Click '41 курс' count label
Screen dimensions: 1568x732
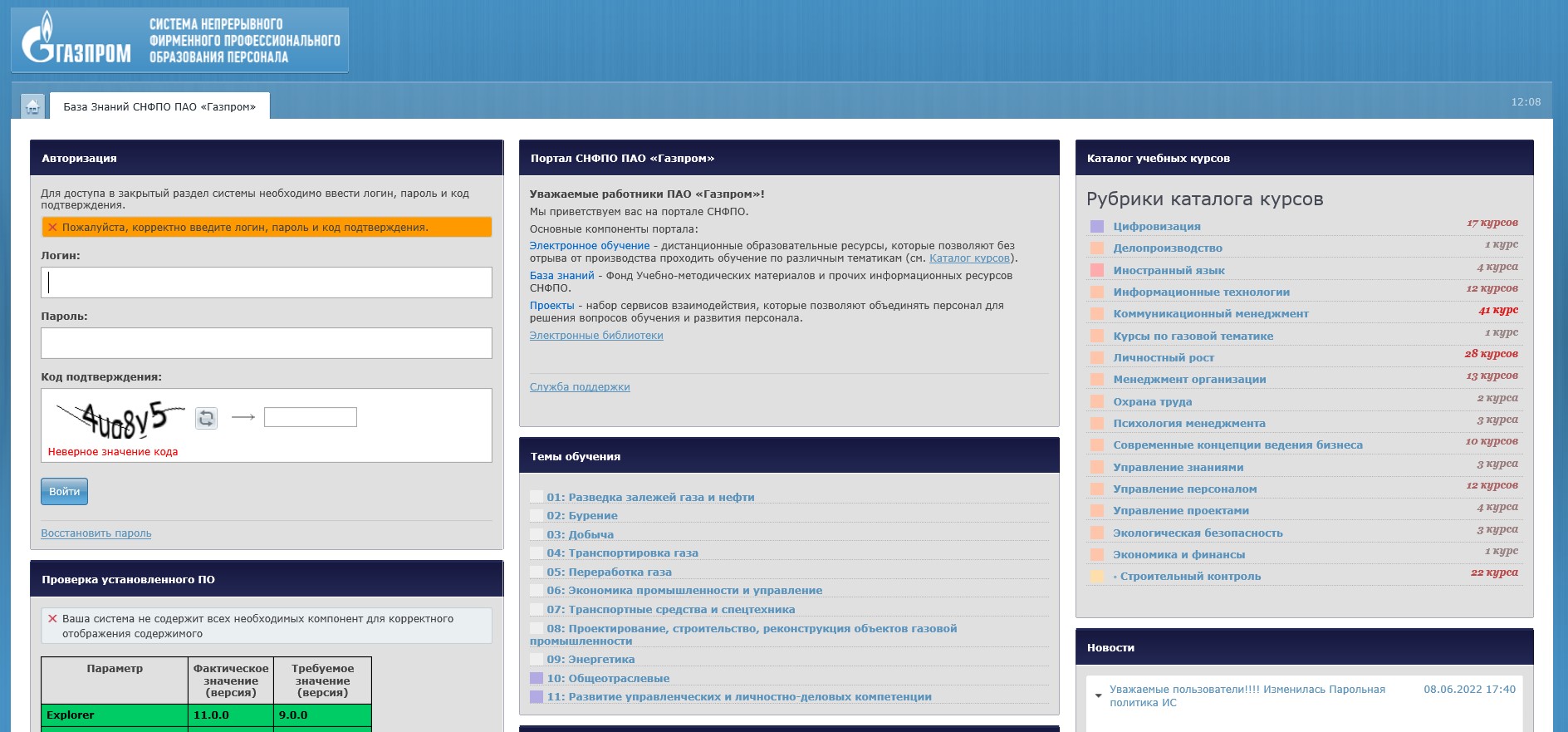1498,310
